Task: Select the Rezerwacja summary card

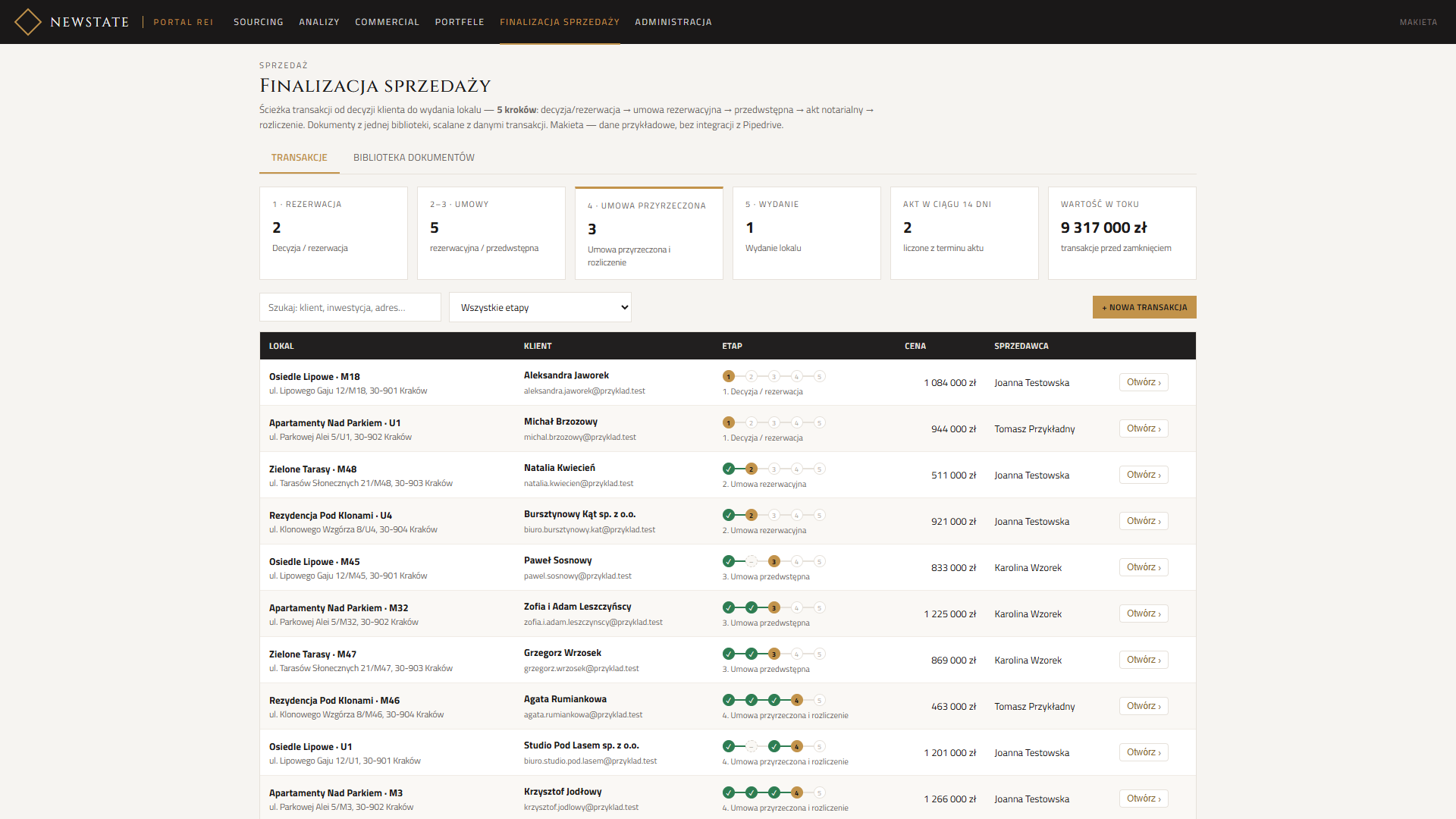Action: click(334, 234)
